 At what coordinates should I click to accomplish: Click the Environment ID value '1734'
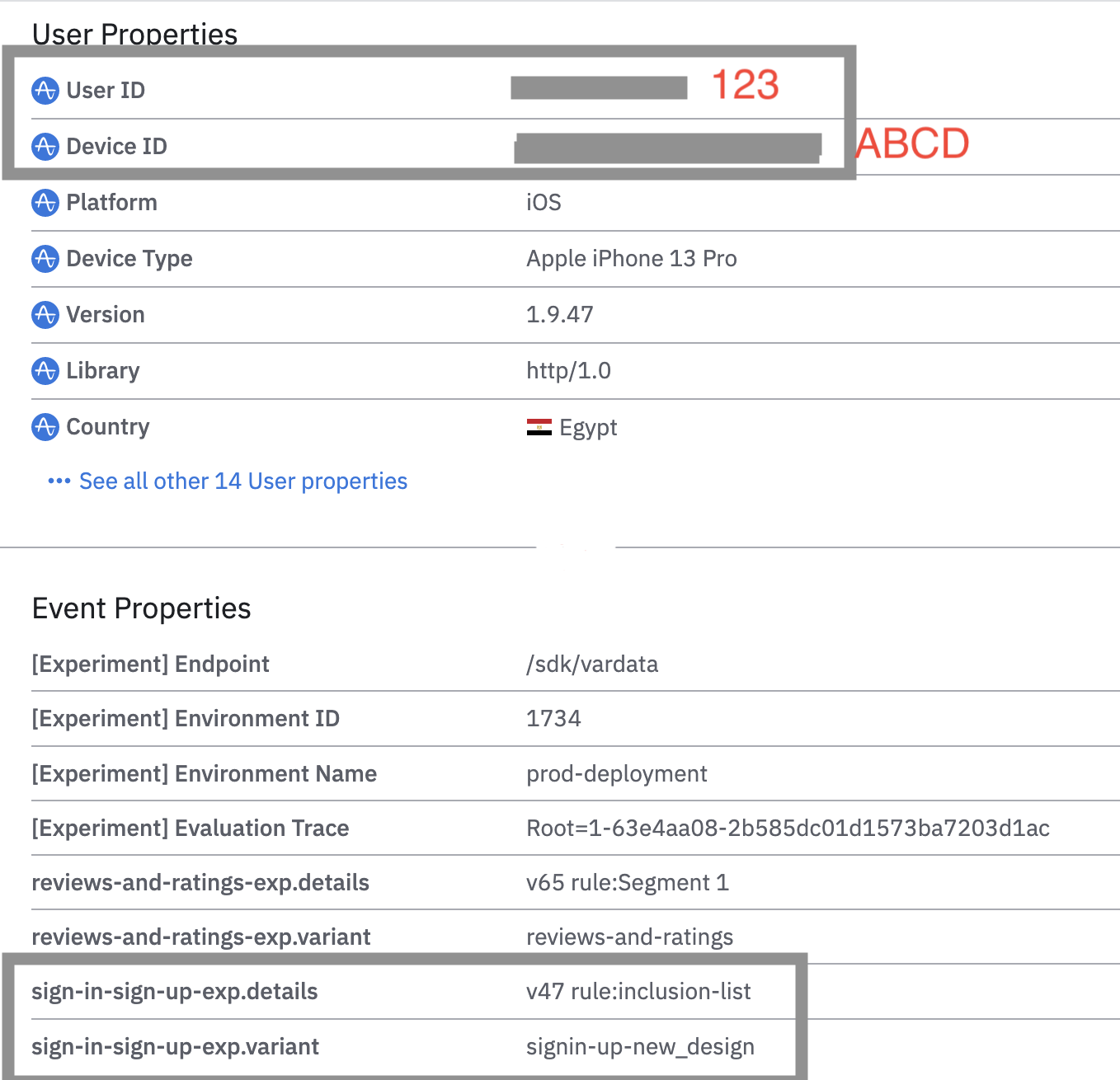click(x=553, y=719)
